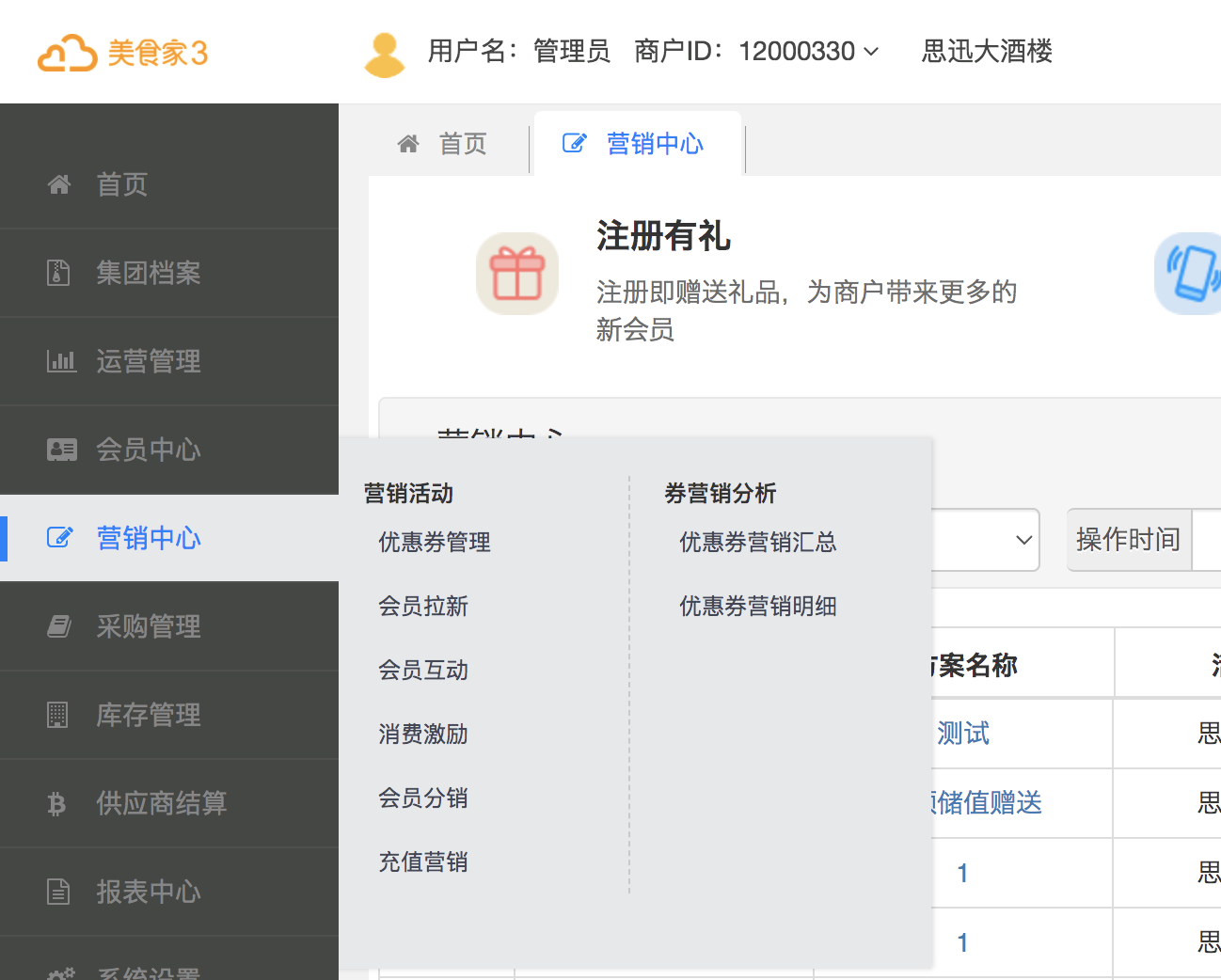Open 优惠券管理 from the submenu
The width and height of the screenshot is (1221, 980).
tap(435, 543)
